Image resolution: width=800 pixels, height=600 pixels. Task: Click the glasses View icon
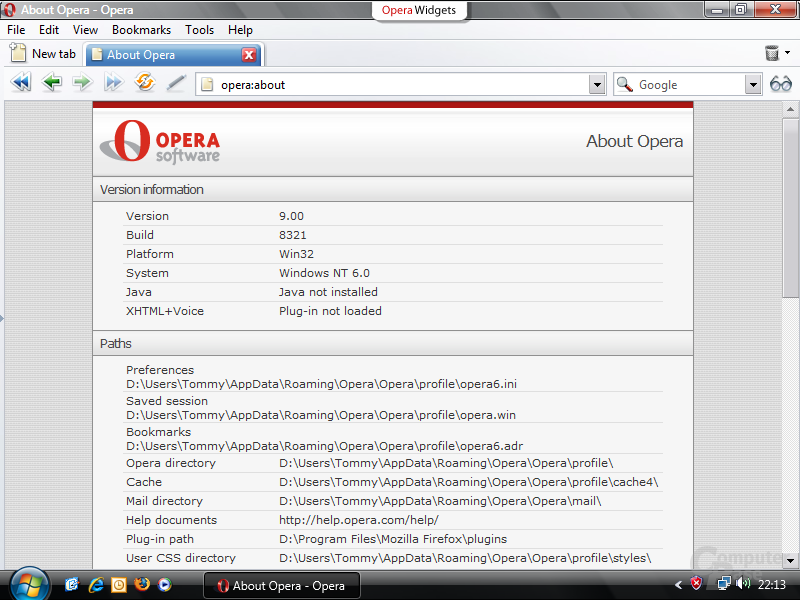781,84
